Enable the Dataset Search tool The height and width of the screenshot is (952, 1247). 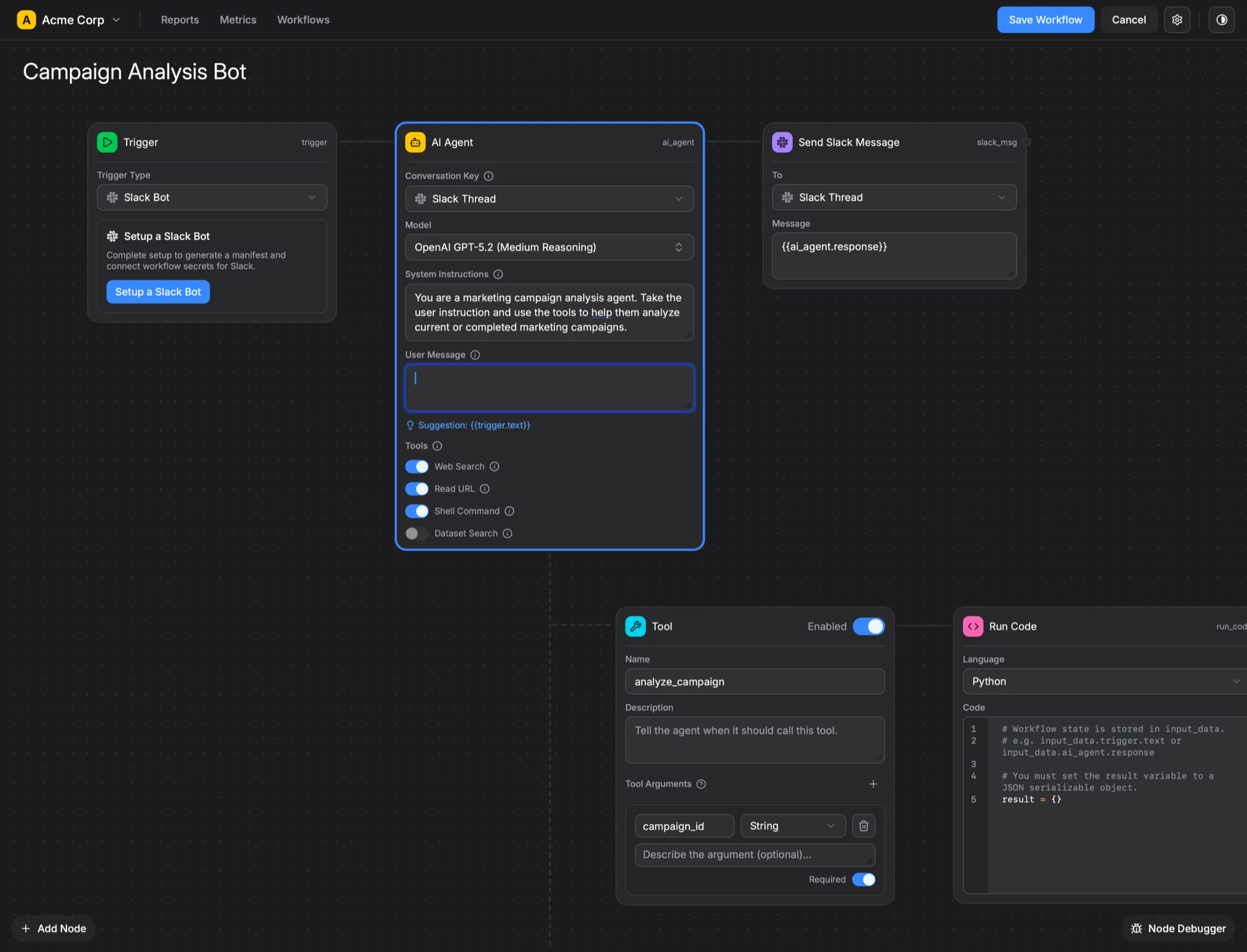[x=416, y=533]
